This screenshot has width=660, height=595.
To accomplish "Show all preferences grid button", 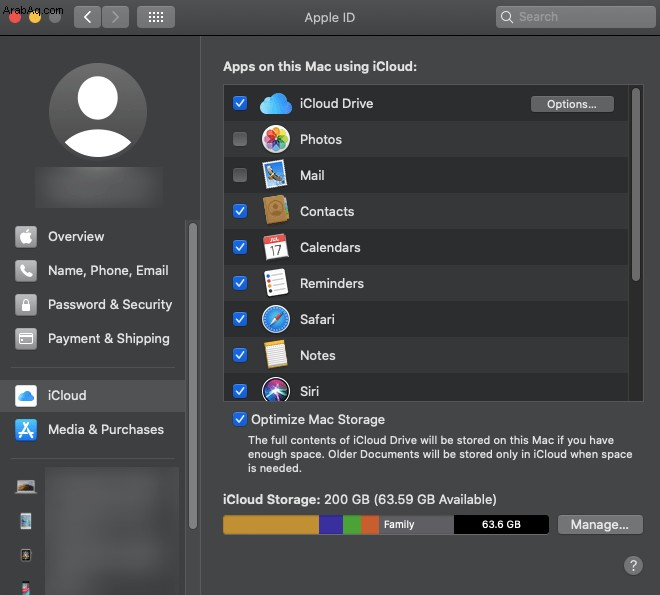I will pyautogui.click(x=156, y=17).
